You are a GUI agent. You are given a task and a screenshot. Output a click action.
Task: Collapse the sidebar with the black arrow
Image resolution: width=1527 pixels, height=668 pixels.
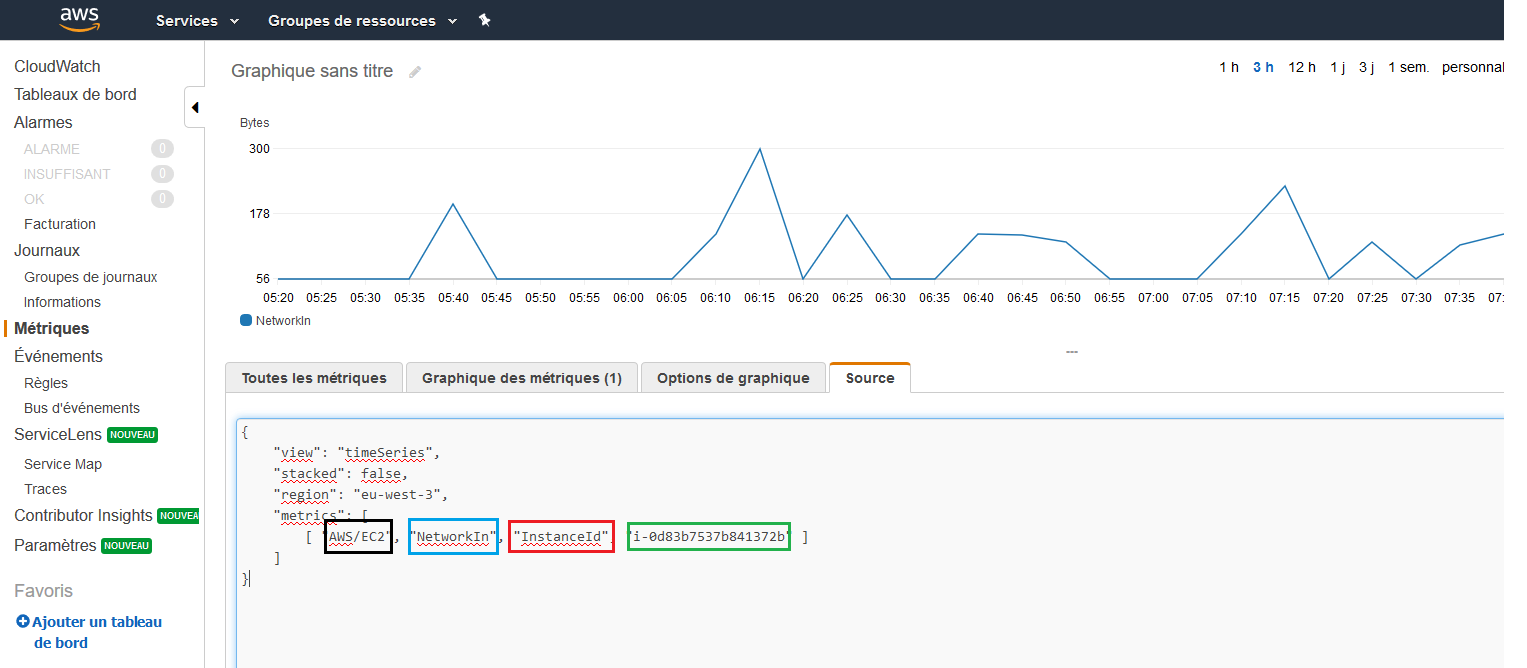click(195, 107)
